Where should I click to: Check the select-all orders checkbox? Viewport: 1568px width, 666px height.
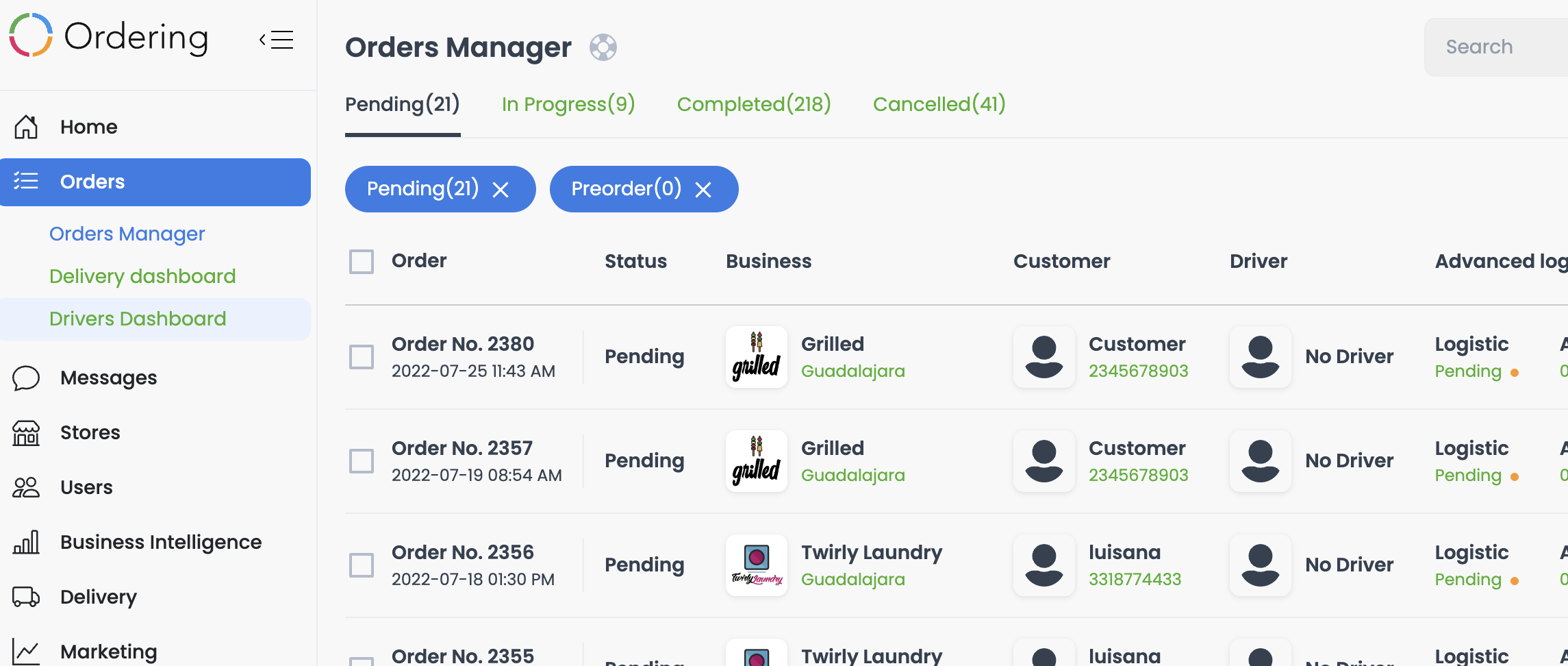pyautogui.click(x=362, y=262)
